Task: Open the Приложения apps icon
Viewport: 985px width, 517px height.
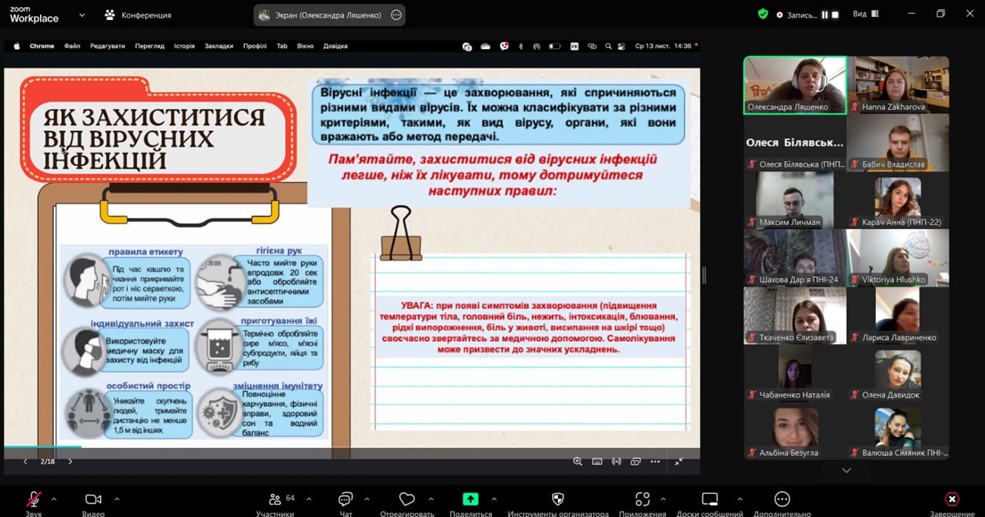Action: (x=642, y=499)
